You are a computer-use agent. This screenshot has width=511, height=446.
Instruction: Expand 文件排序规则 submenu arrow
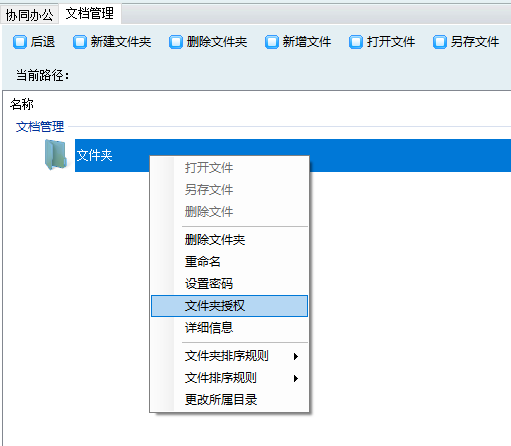coord(296,378)
